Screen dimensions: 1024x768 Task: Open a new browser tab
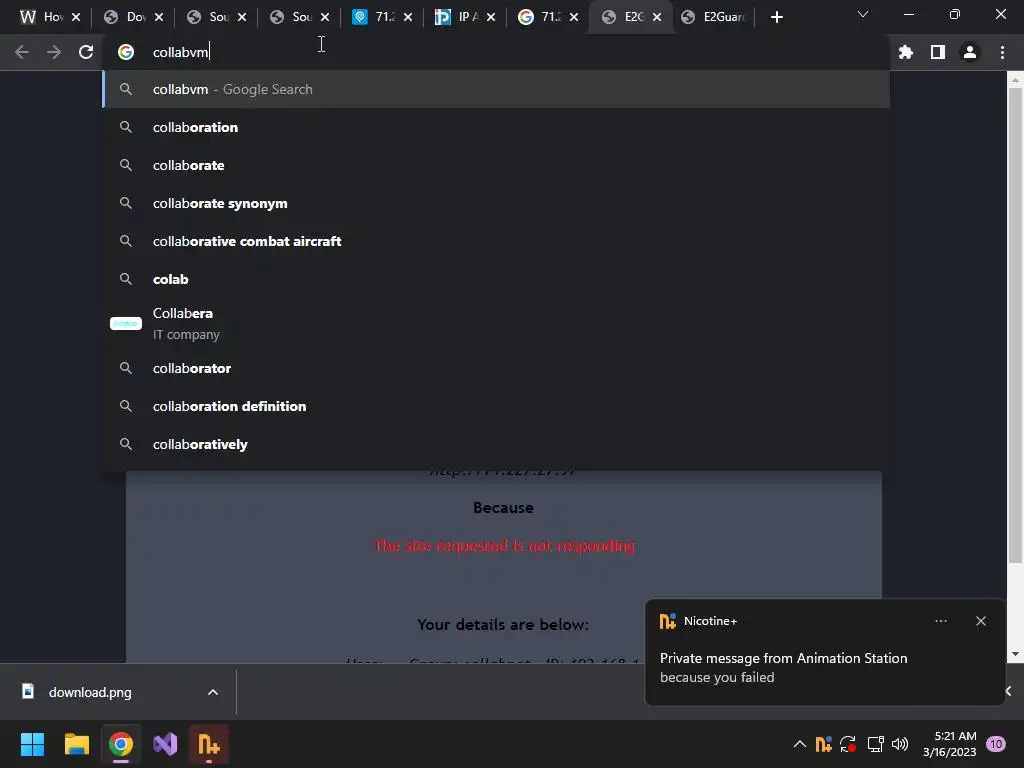[776, 17]
